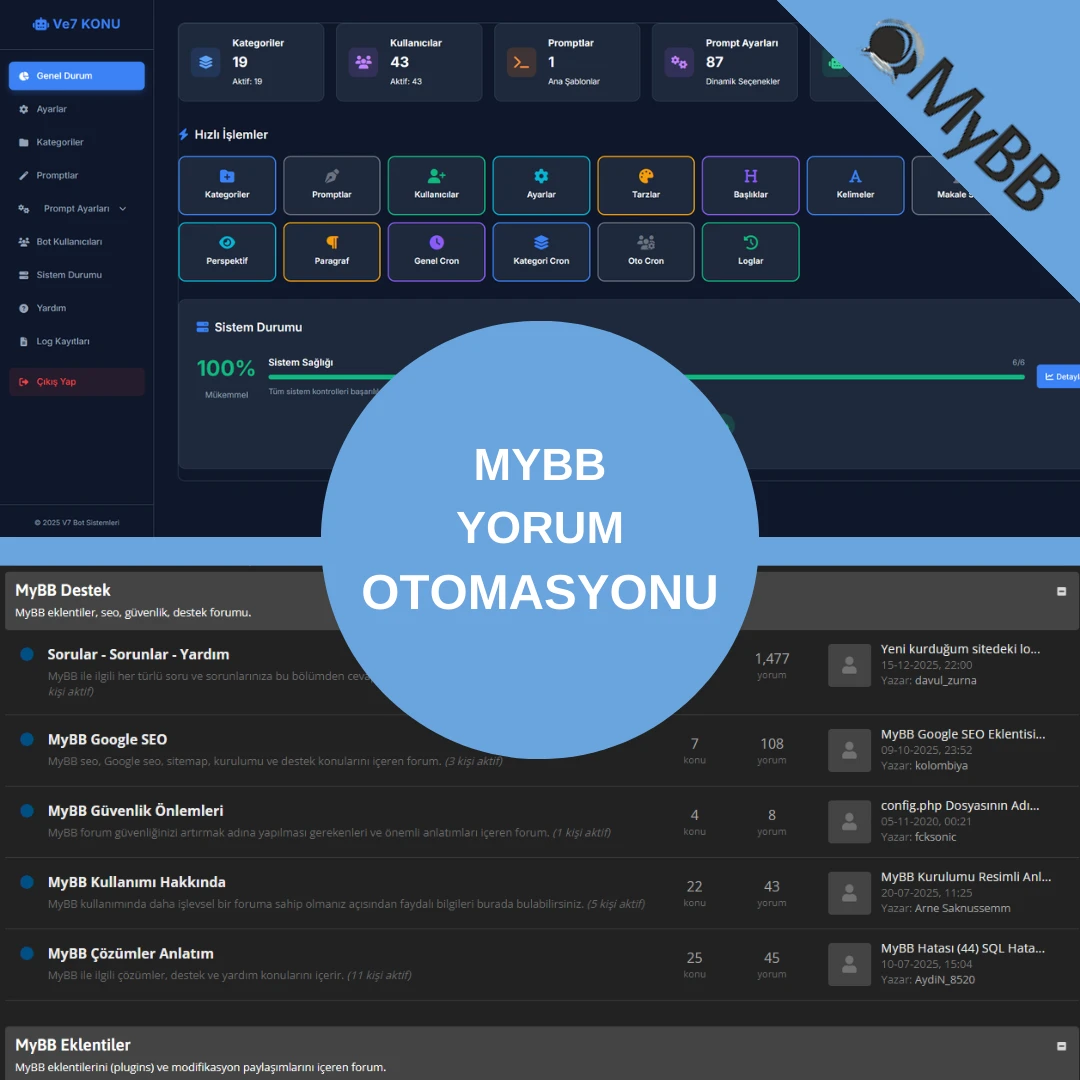Click the MyBB Google SEO status dot

coord(27,739)
